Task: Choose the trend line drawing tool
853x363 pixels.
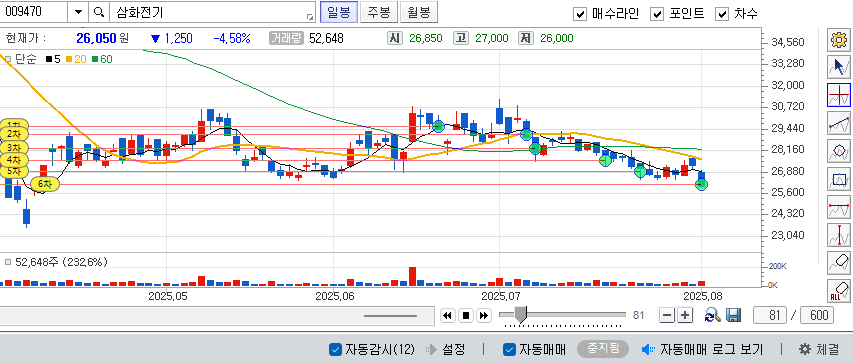Action: click(x=838, y=123)
